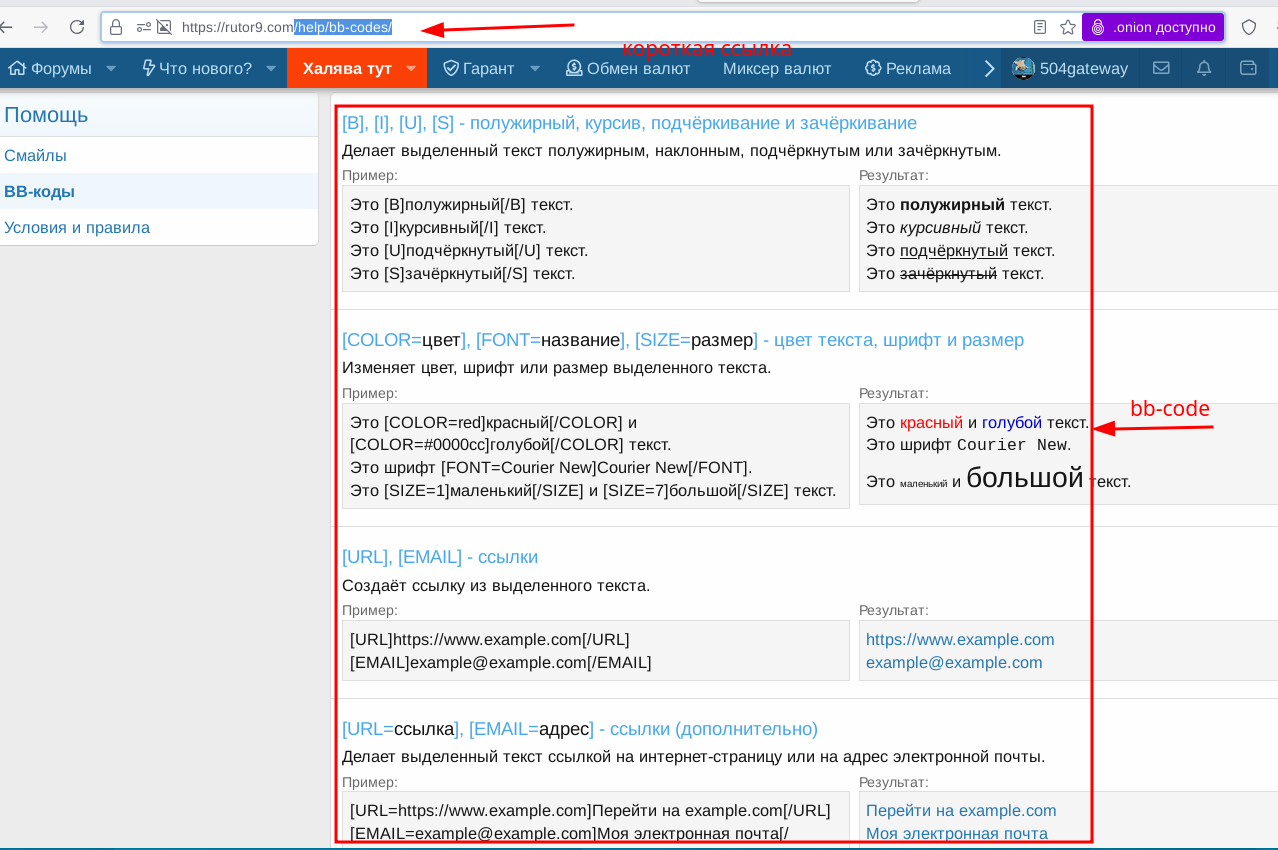This screenshot has width=1278, height=850.
Task: Click the .onion доступно button
Action: pos(1153,27)
